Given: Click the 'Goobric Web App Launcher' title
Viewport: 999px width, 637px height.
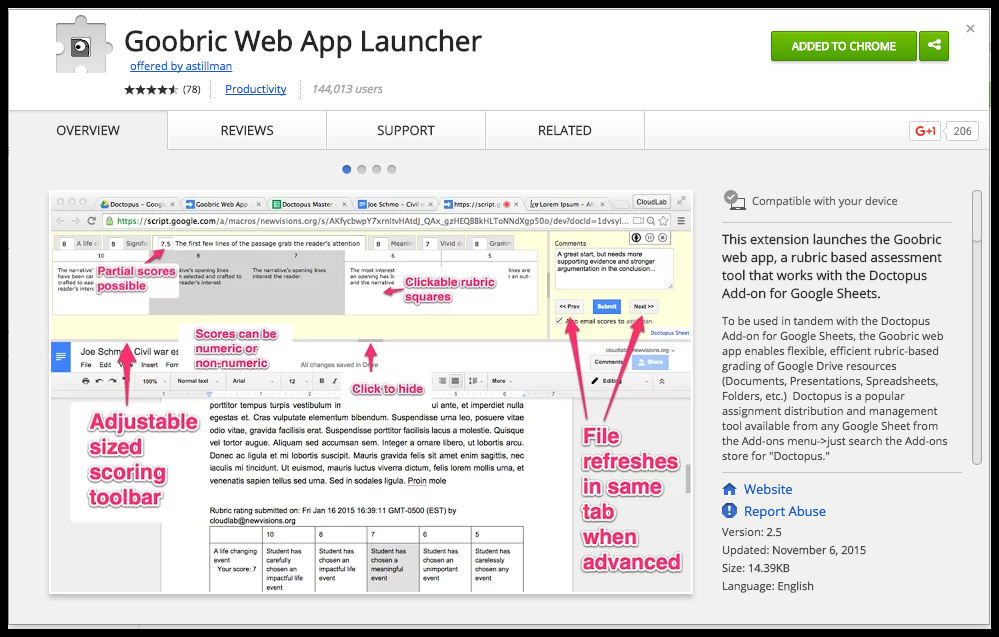Looking at the screenshot, I should [x=303, y=41].
